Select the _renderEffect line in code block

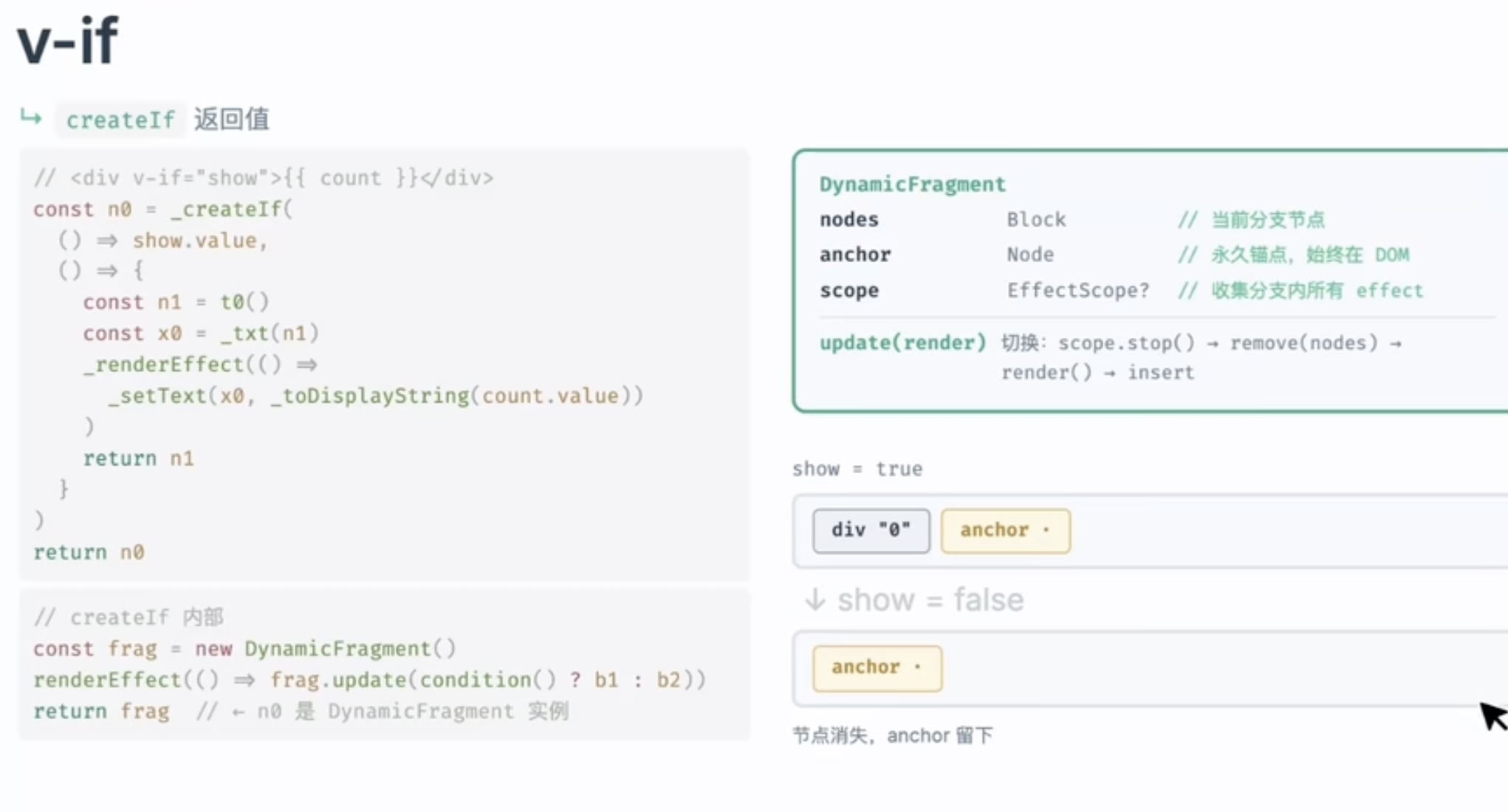point(200,364)
